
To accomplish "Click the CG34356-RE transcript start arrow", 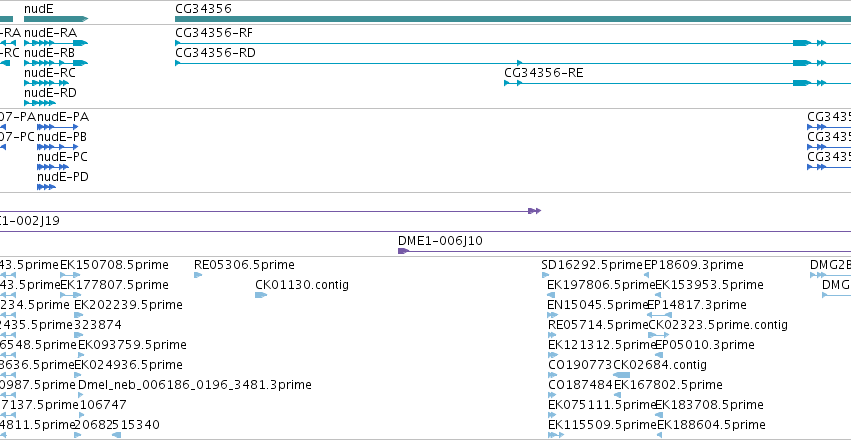I will pyautogui.click(x=507, y=83).
